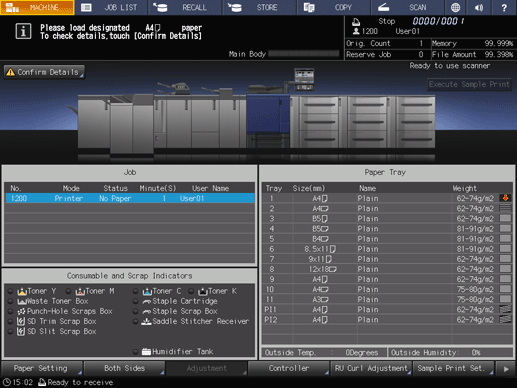Open the Controller button

click(x=289, y=368)
